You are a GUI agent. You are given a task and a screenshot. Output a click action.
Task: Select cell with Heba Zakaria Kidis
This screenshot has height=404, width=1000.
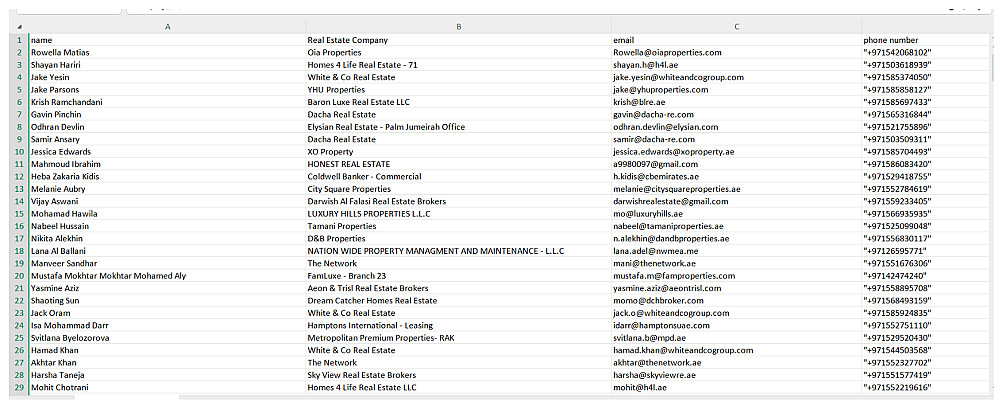coord(167,177)
